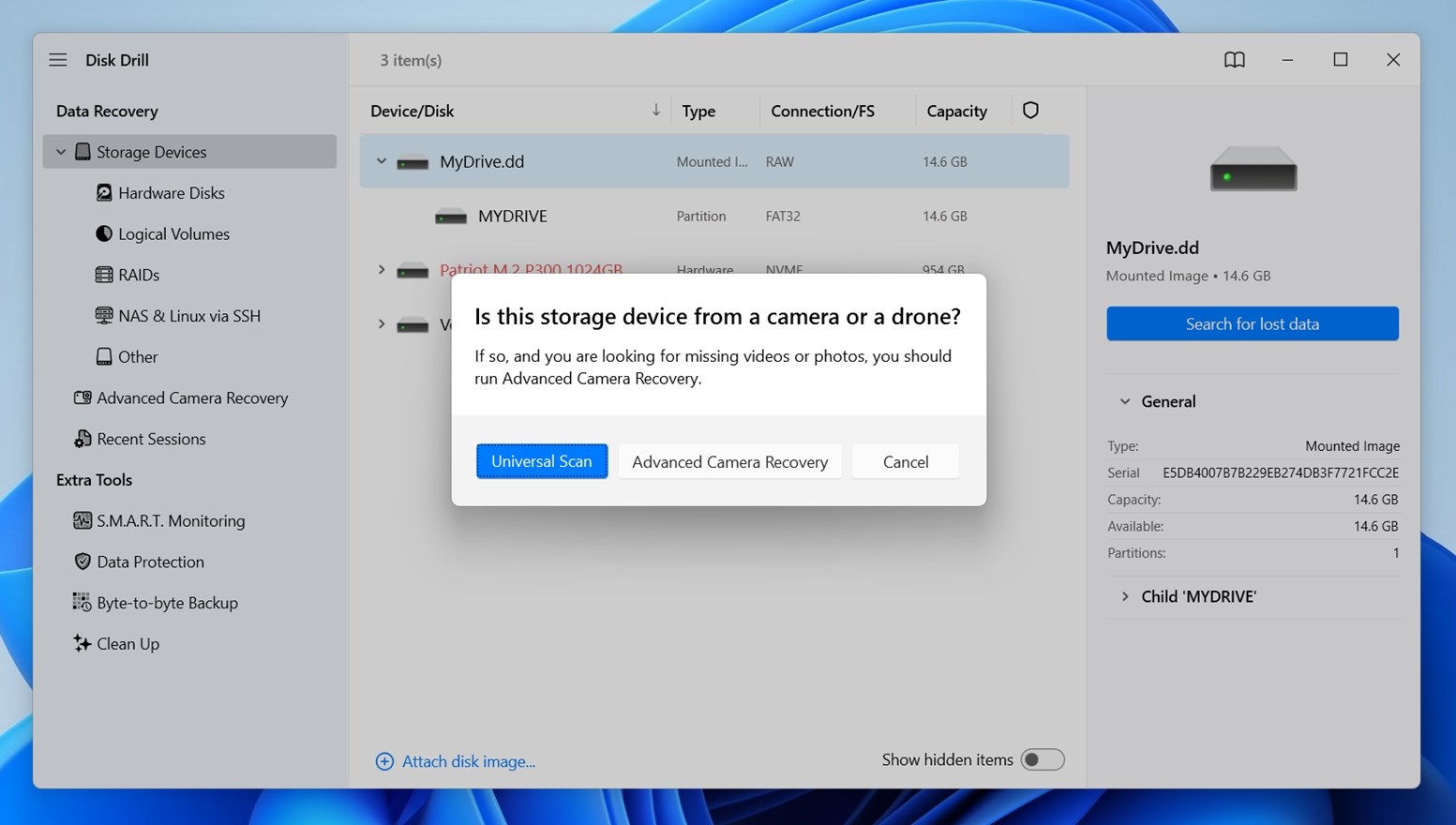Select Logical Volumes in sidebar
Viewport: 1456px width, 825px height.
point(173,234)
